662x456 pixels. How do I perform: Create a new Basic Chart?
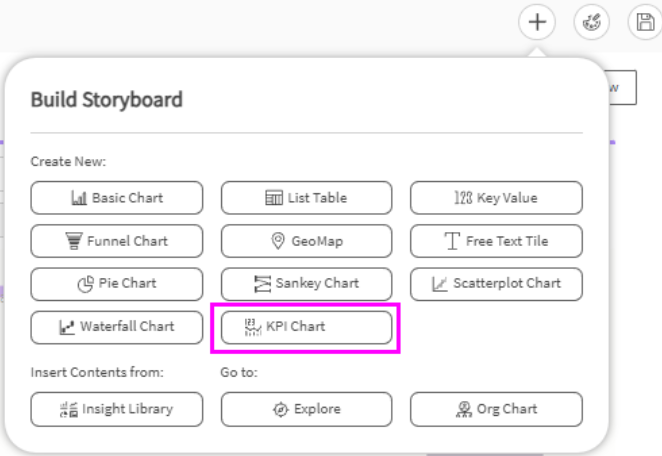tap(117, 198)
